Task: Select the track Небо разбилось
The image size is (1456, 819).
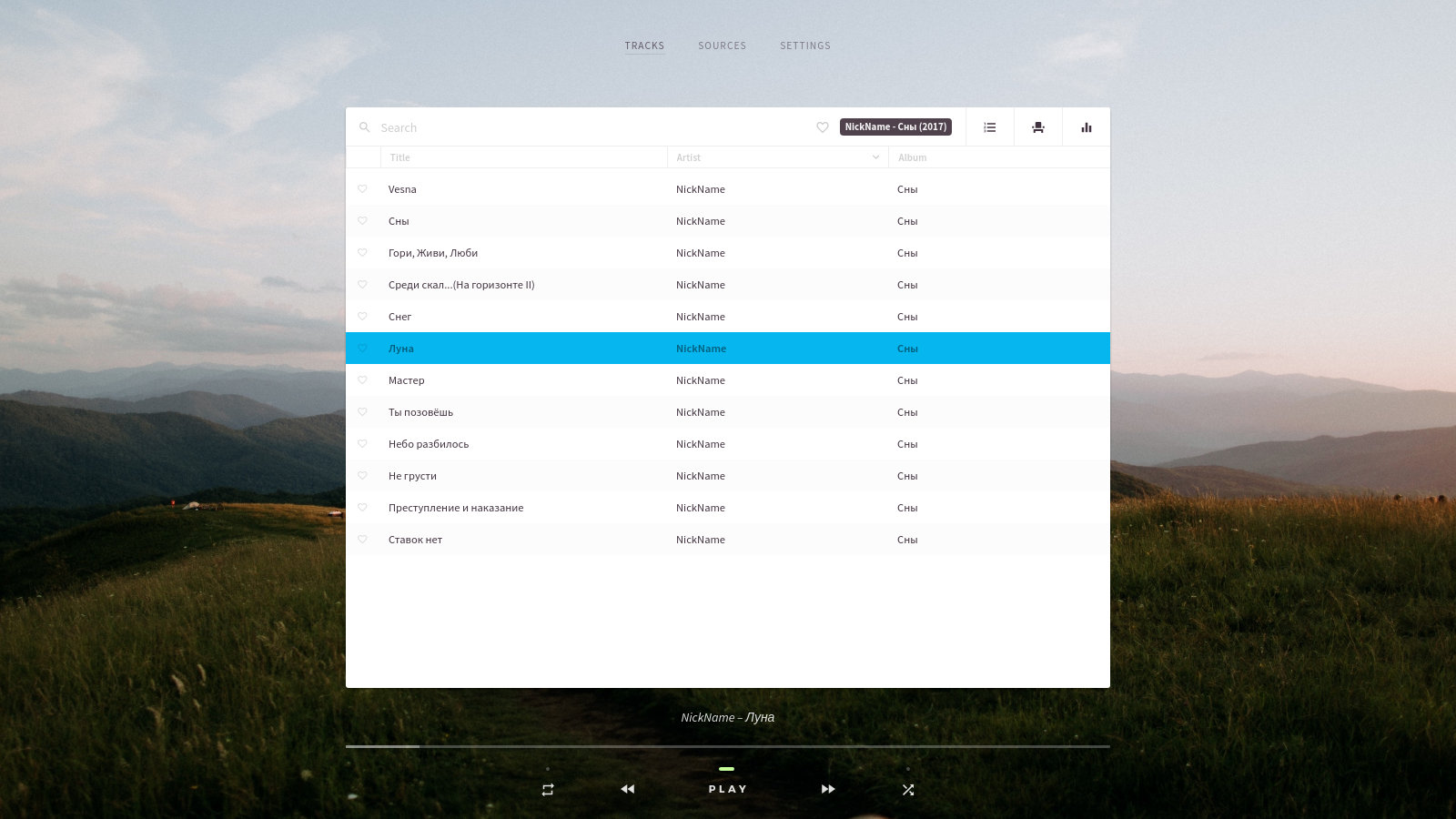Action: 728,444
